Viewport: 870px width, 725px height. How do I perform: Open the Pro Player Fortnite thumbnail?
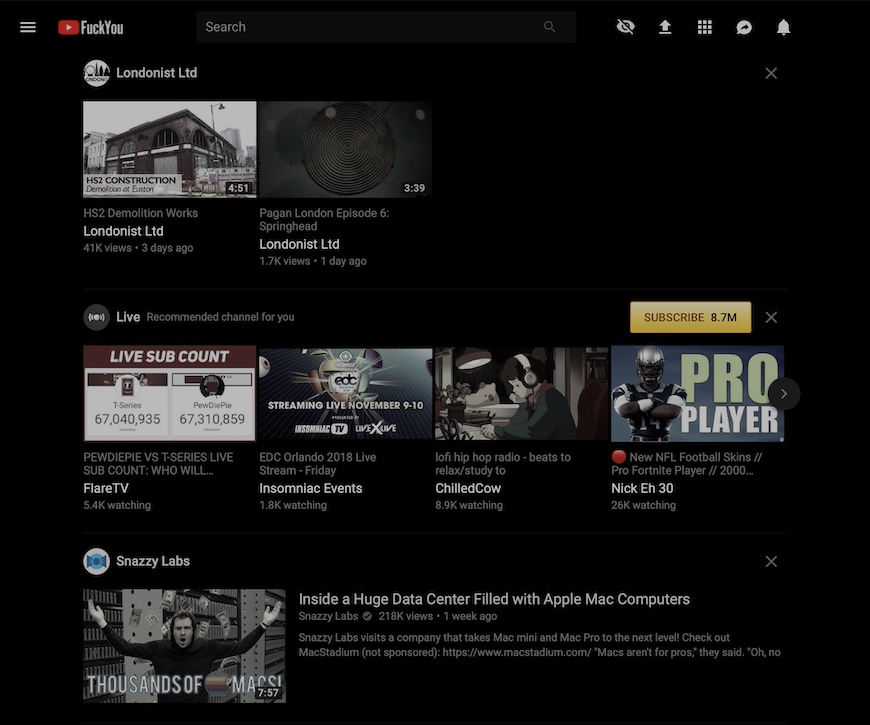[697, 393]
